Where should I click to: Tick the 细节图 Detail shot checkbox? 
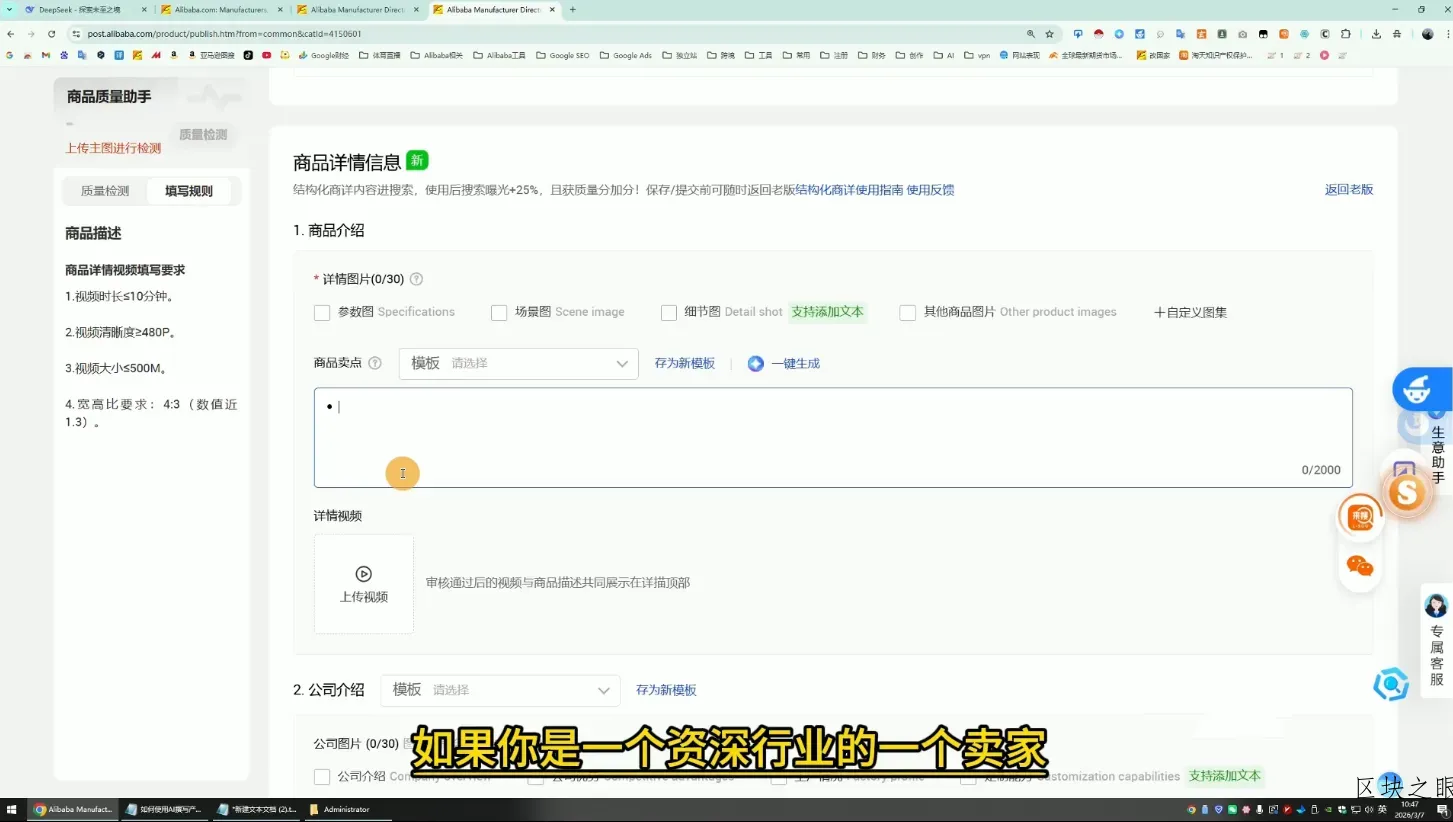[x=669, y=313]
